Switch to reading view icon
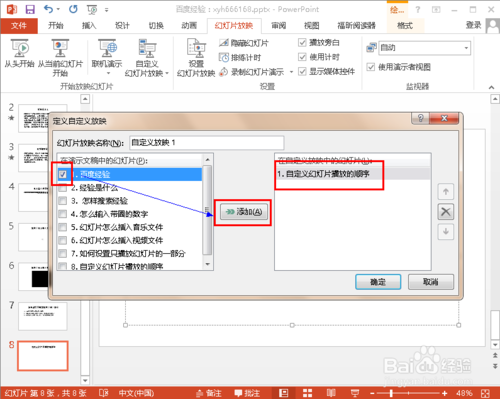The height and width of the screenshot is (399, 500). tap(331, 393)
